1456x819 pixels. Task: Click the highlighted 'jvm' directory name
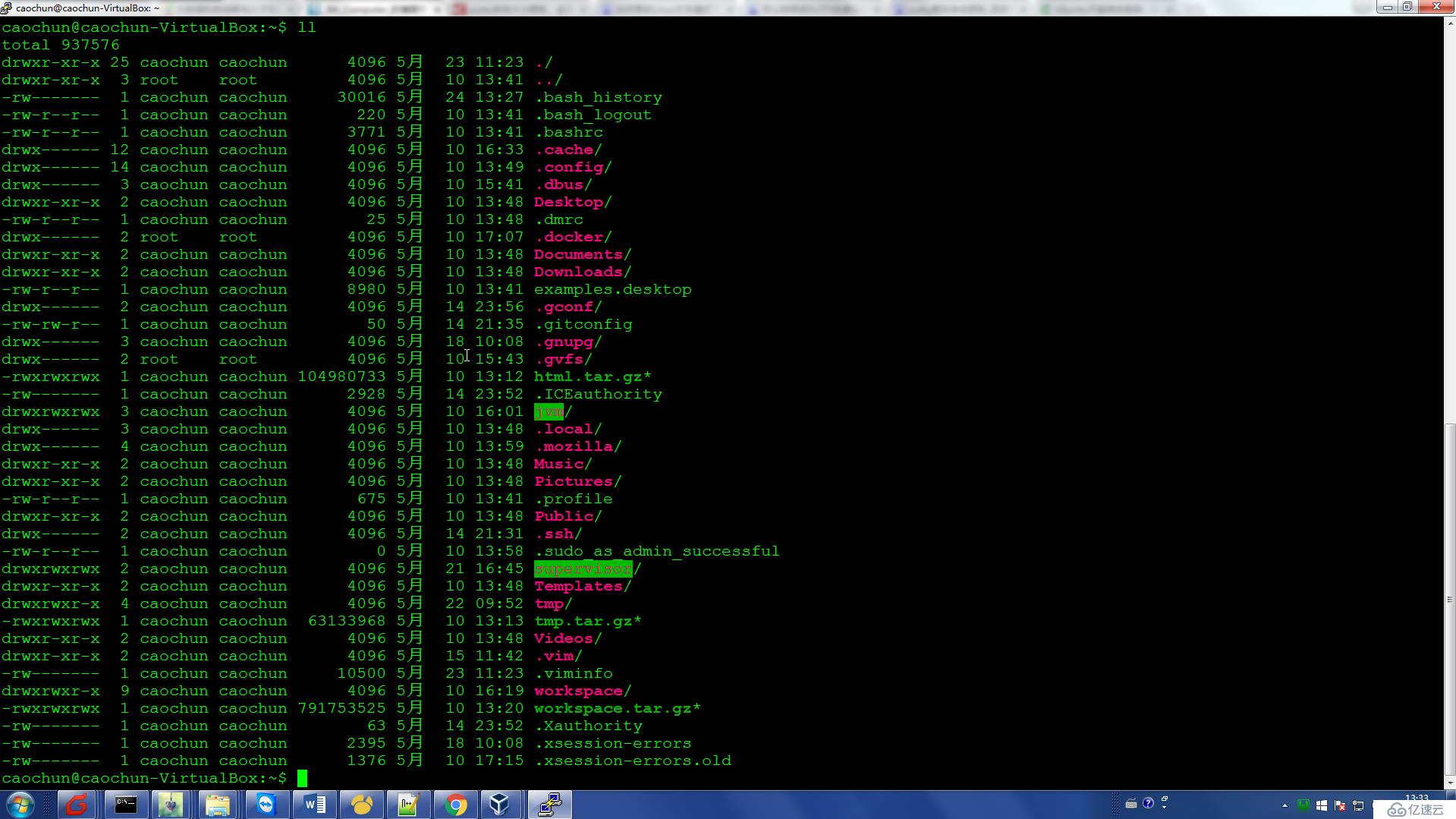click(549, 411)
